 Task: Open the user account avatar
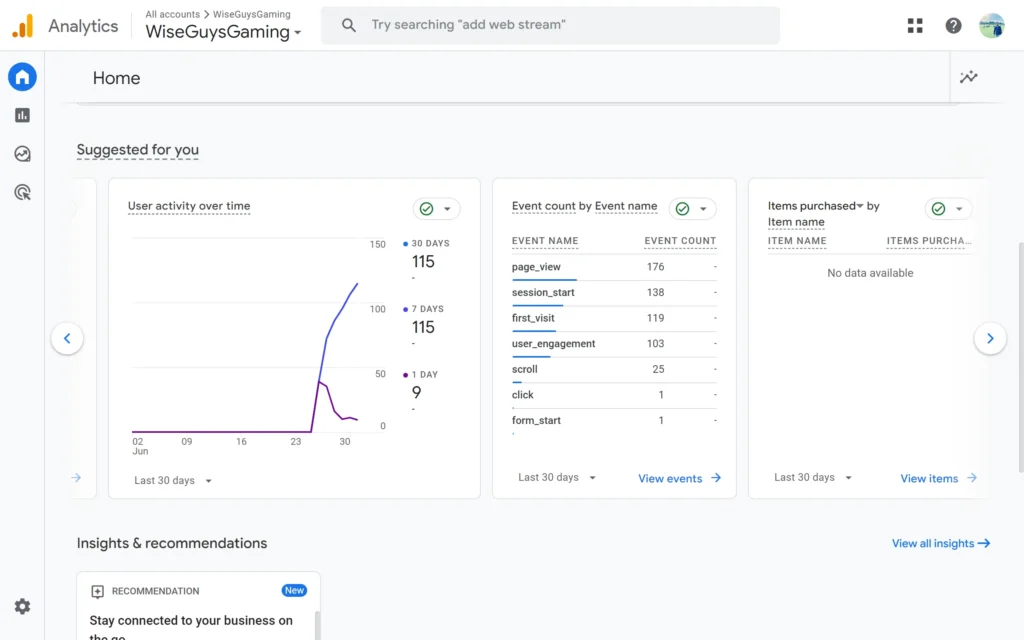tap(991, 26)
